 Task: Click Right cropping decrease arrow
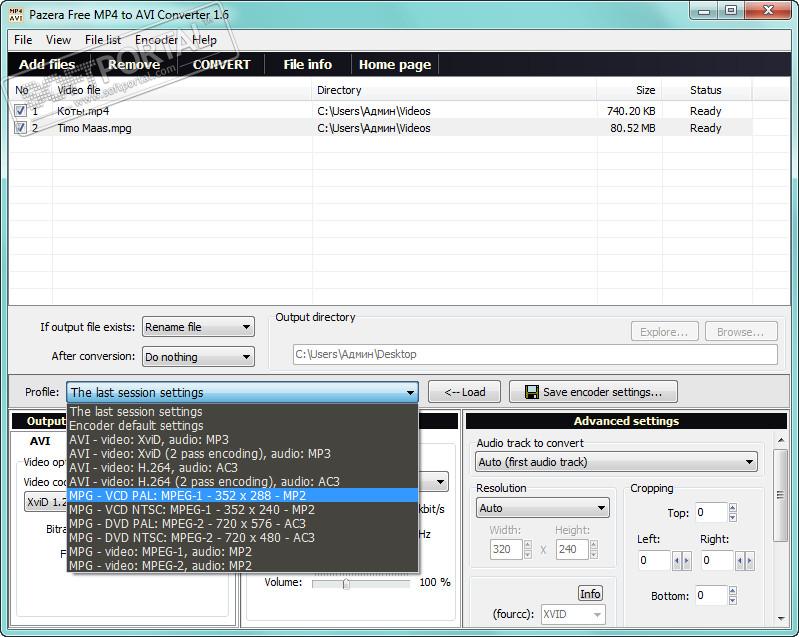pos(740,561)
